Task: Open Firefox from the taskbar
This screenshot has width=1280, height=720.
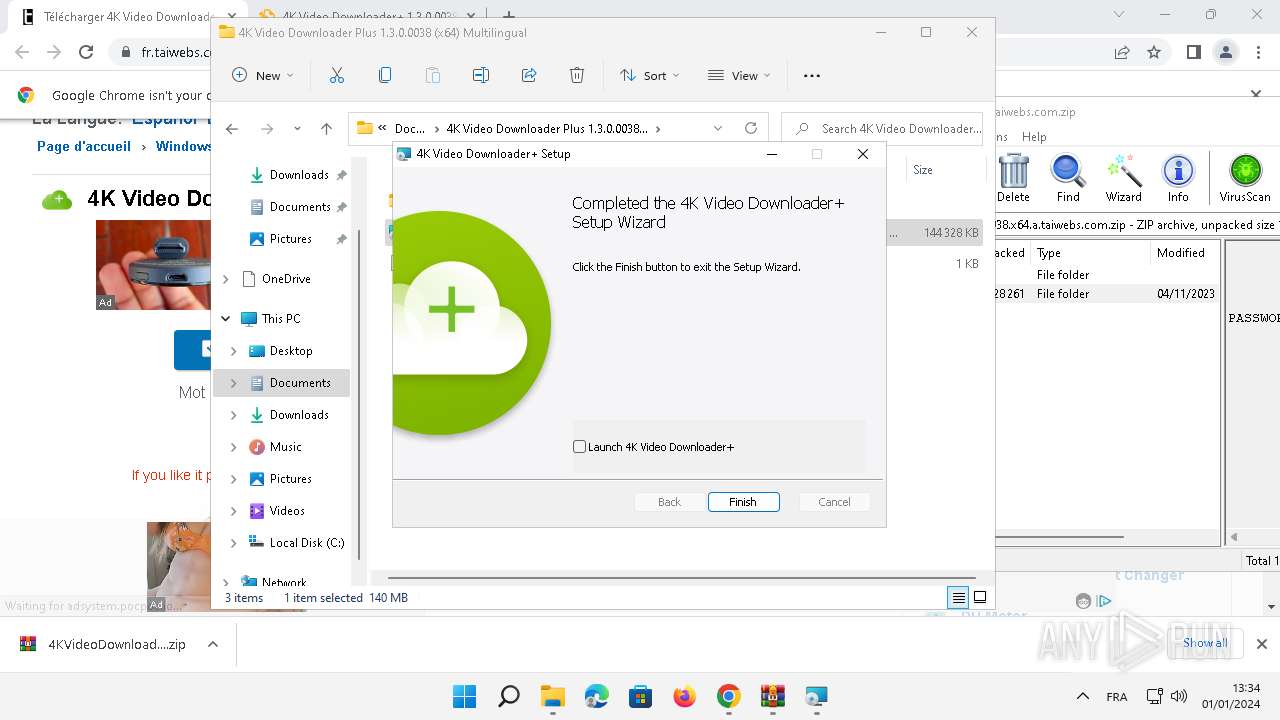Action: tap(684, 696)
